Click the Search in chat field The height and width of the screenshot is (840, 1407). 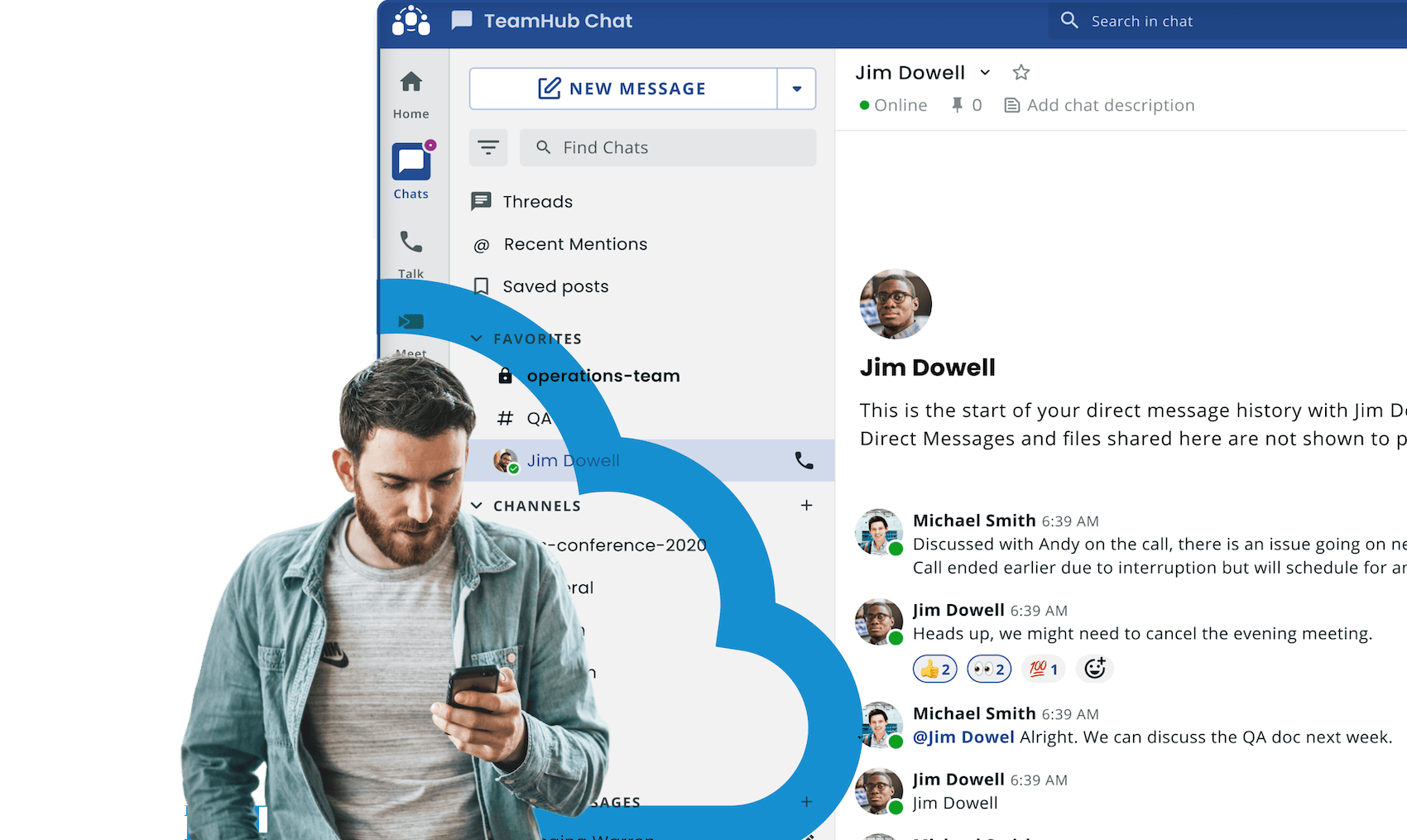point(1228,21)
